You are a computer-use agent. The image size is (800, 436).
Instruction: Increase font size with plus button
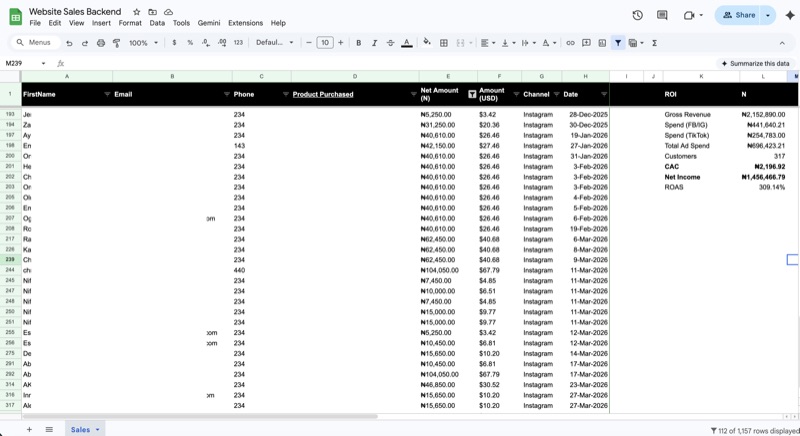click(x=340, y=43)
